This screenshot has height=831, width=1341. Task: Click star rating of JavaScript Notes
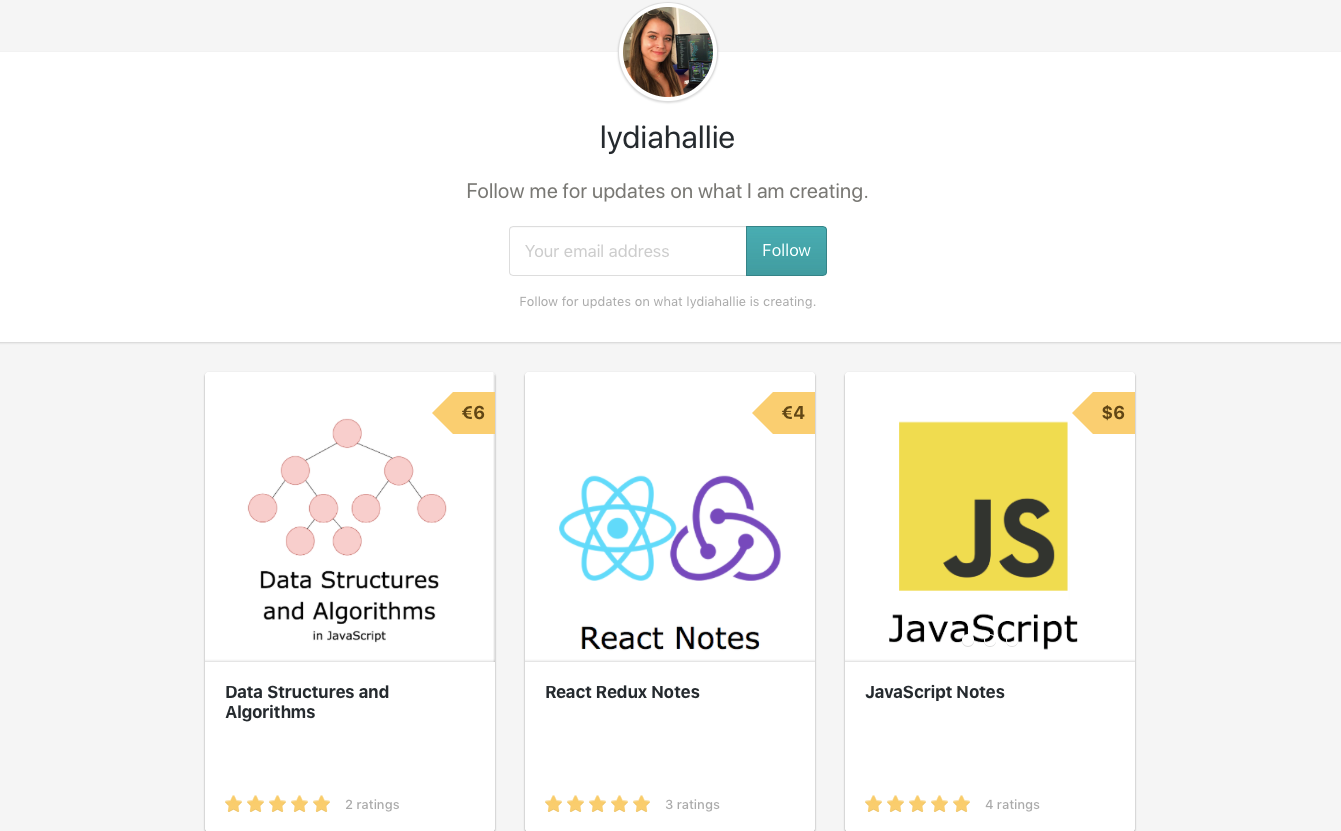point(918,804)
